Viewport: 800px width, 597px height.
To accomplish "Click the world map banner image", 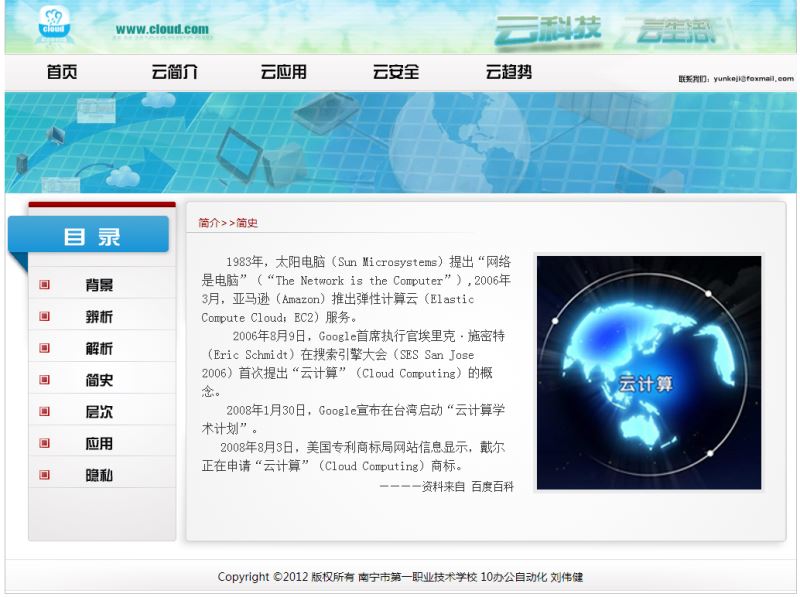I will coord(401,142).
